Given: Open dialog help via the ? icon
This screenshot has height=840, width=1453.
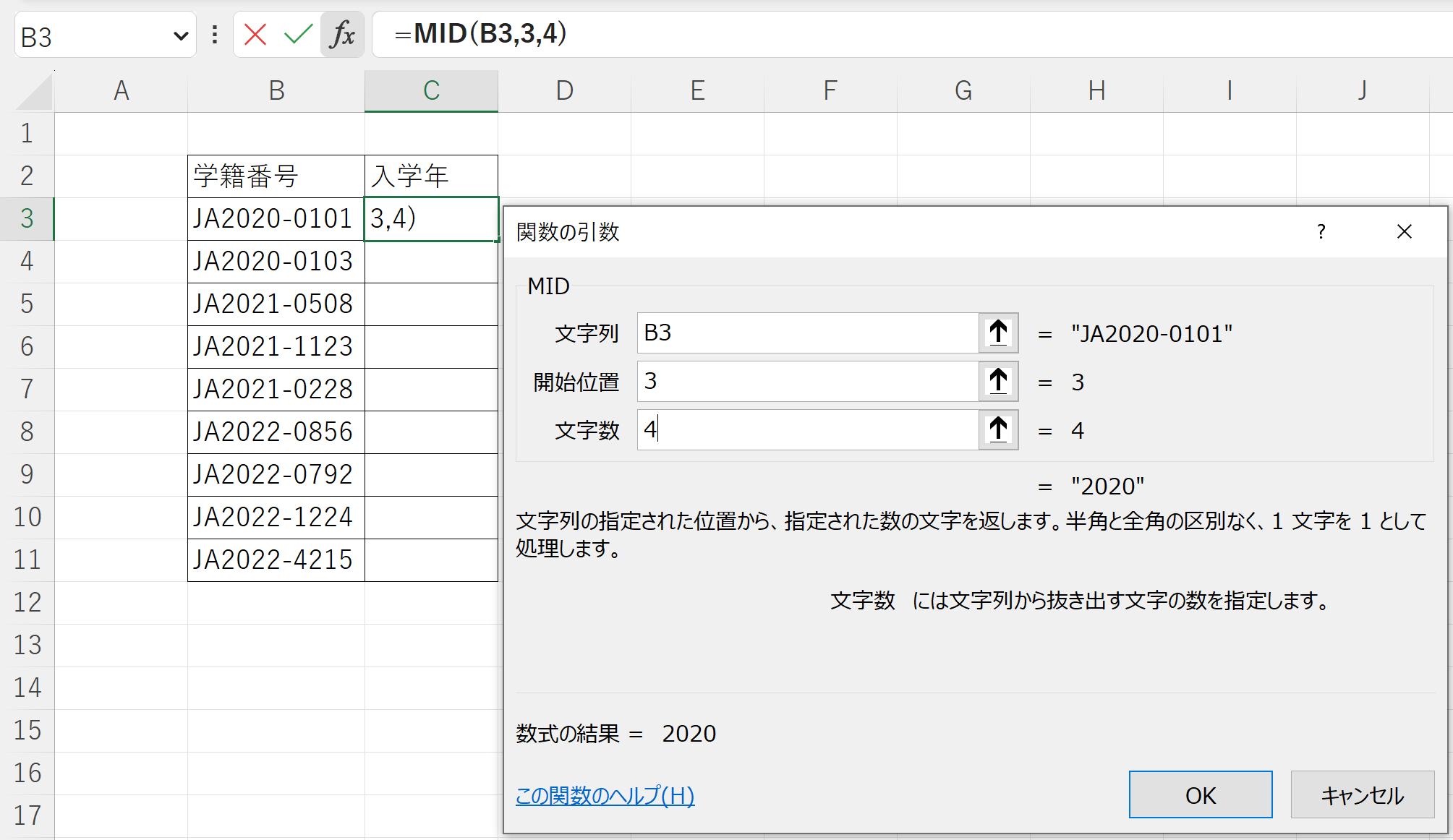Looking at the screenshot, I should (x=1321, y=232).
